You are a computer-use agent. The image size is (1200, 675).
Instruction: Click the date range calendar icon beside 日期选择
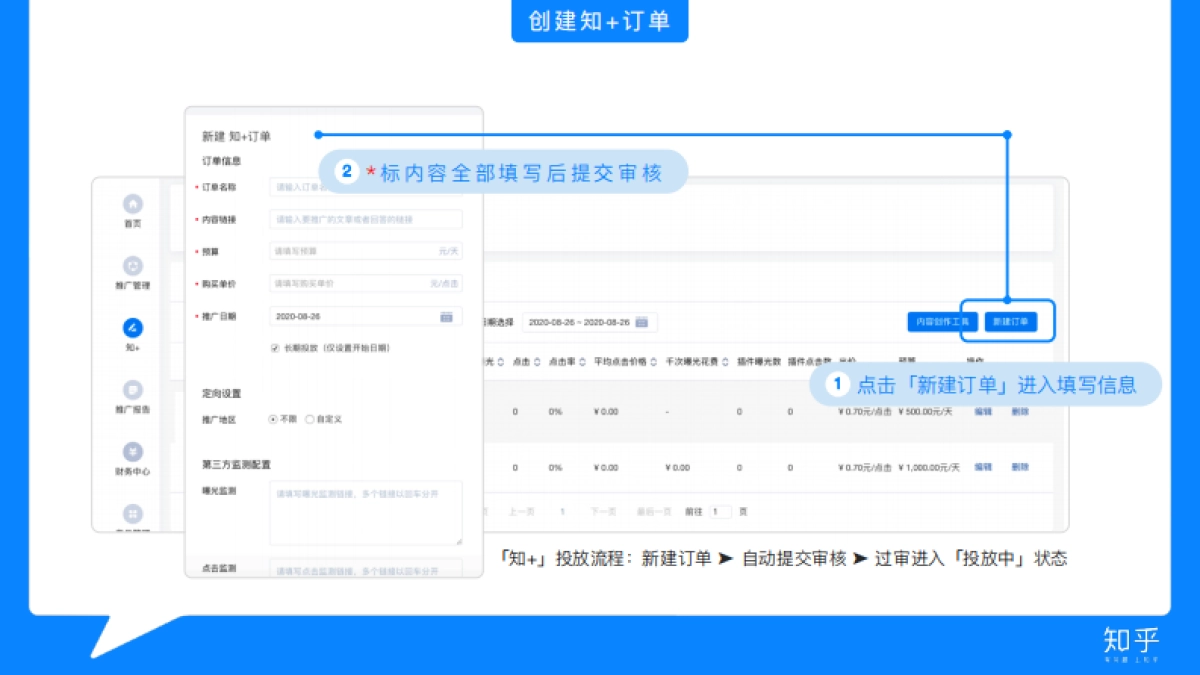coord(643,322)
